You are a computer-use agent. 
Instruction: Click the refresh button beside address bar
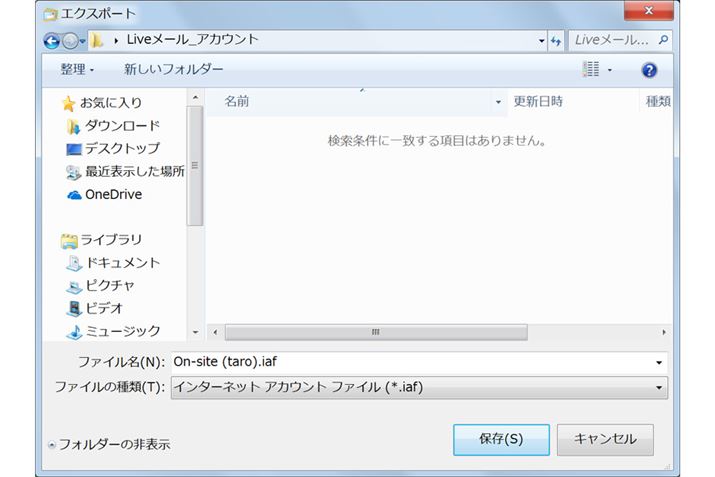coord(556,41)
